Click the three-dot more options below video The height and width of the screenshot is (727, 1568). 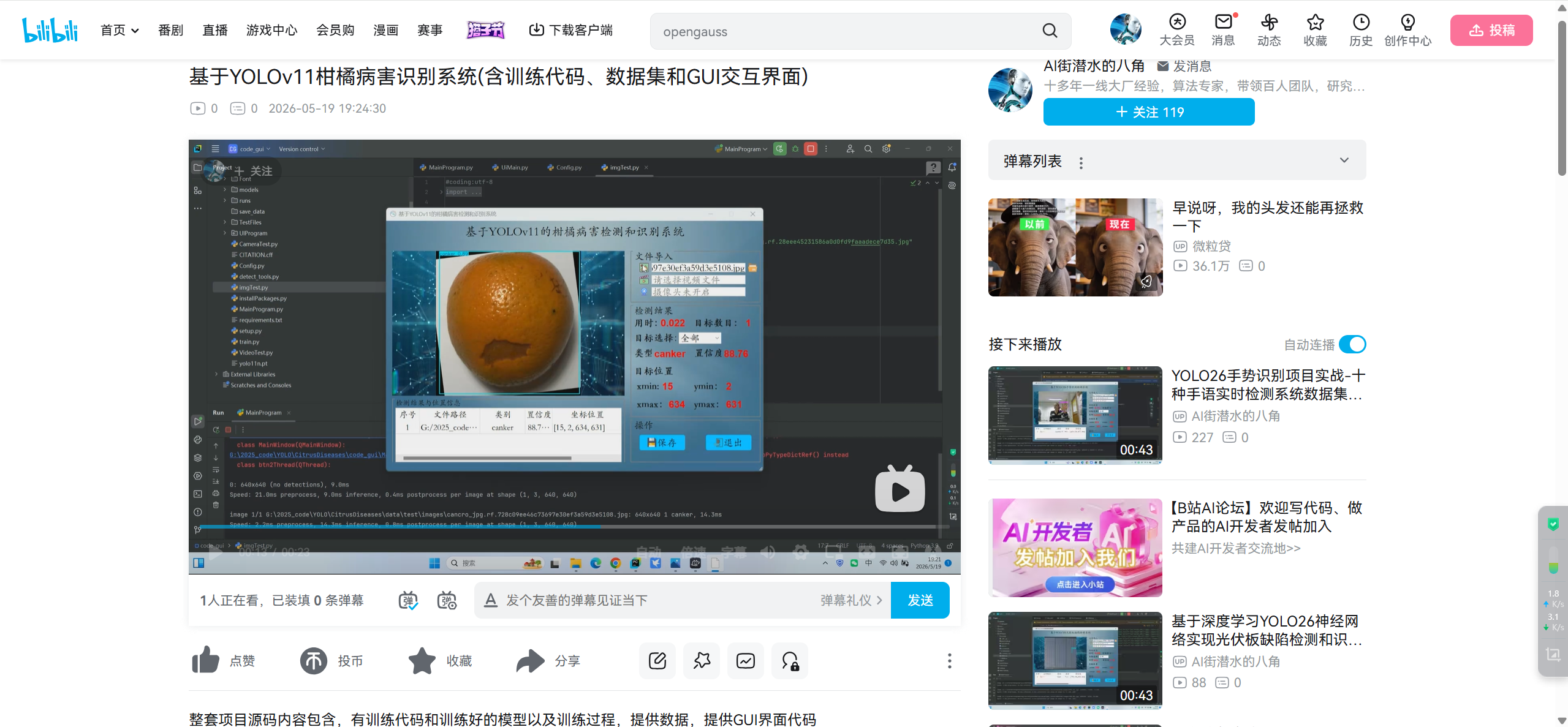[949, 660]
